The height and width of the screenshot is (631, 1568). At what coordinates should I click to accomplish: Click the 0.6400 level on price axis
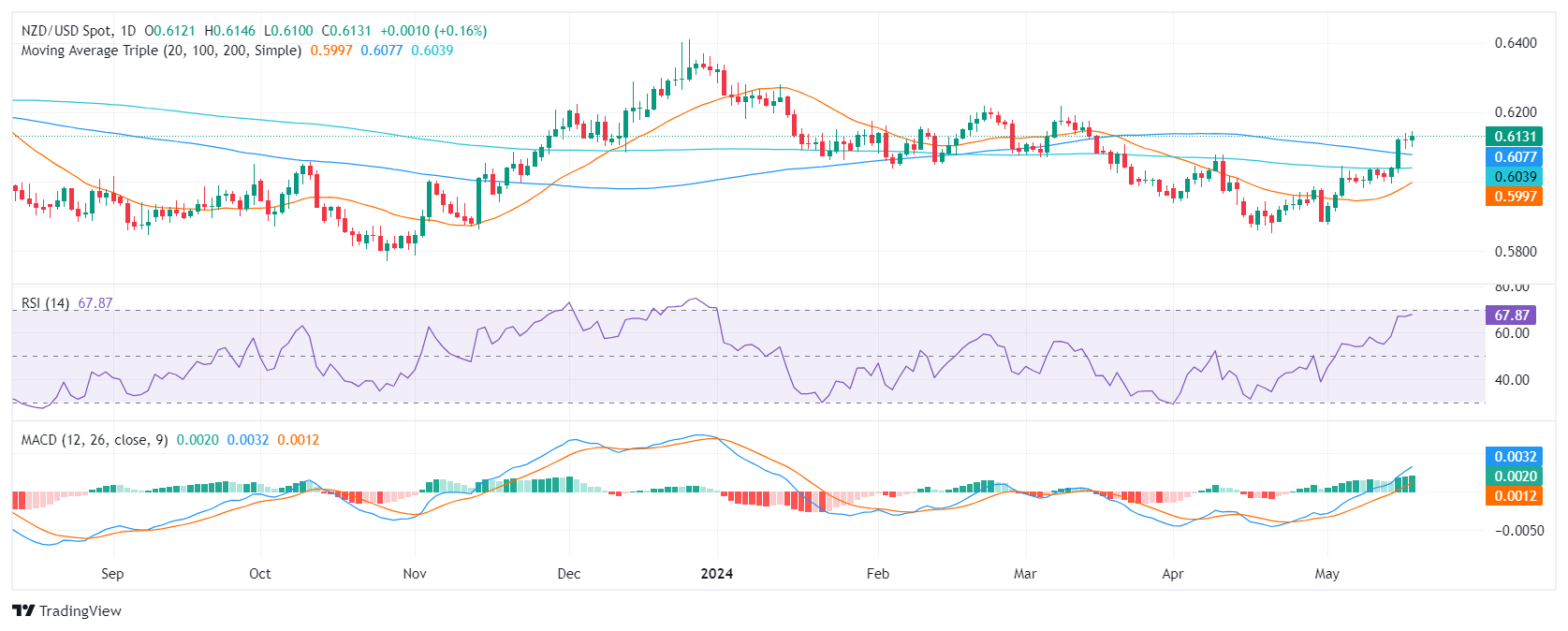[x=1515, y=43]
